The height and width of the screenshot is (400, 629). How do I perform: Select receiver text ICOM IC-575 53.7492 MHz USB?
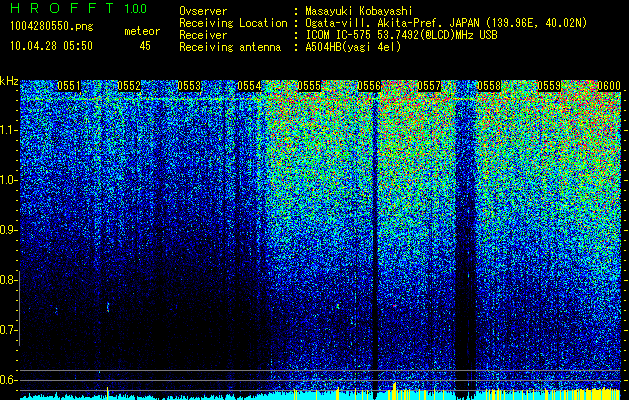[x=401, y=35]
